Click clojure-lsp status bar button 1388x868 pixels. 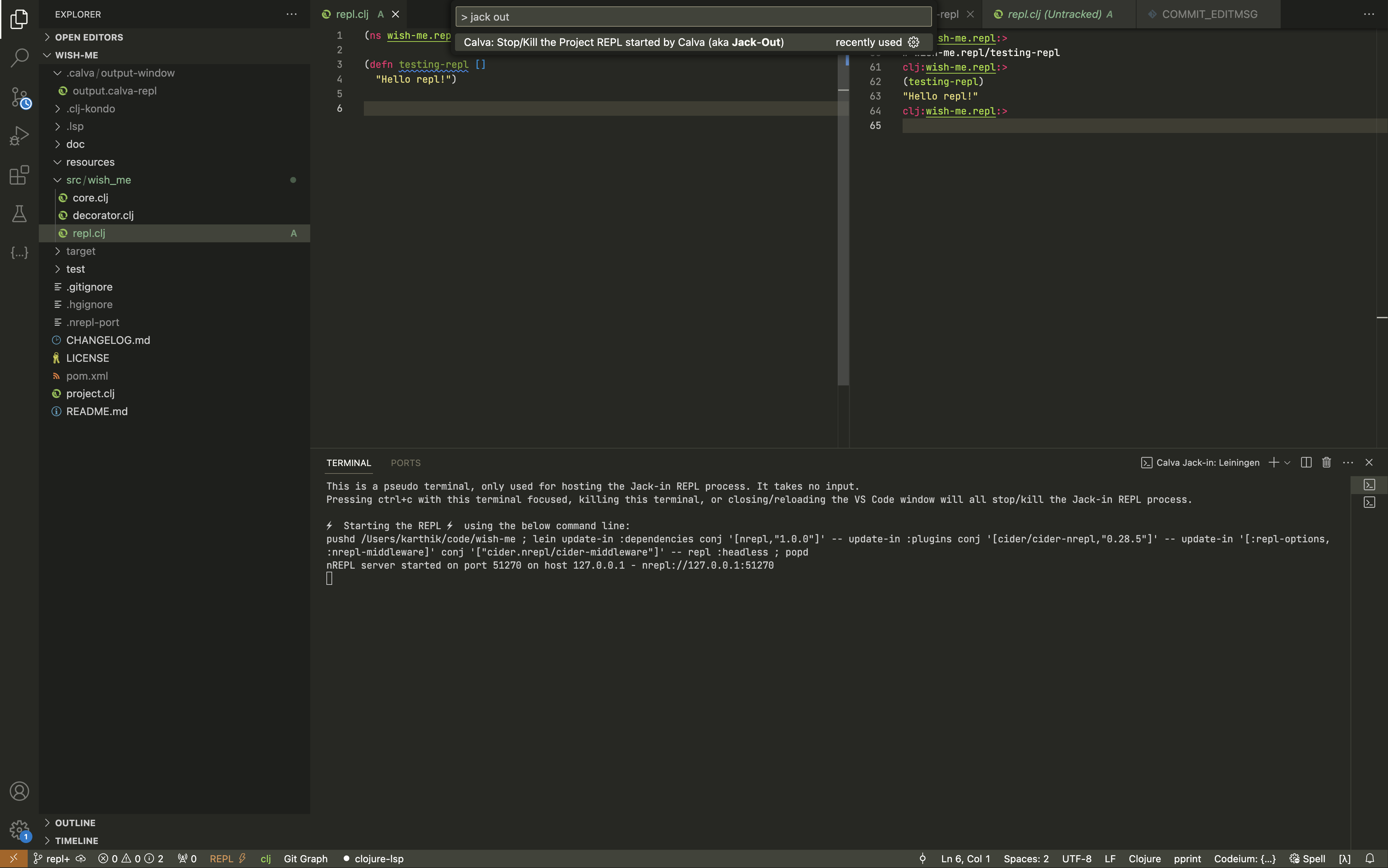pyautogui.click(x=373, y=859)
